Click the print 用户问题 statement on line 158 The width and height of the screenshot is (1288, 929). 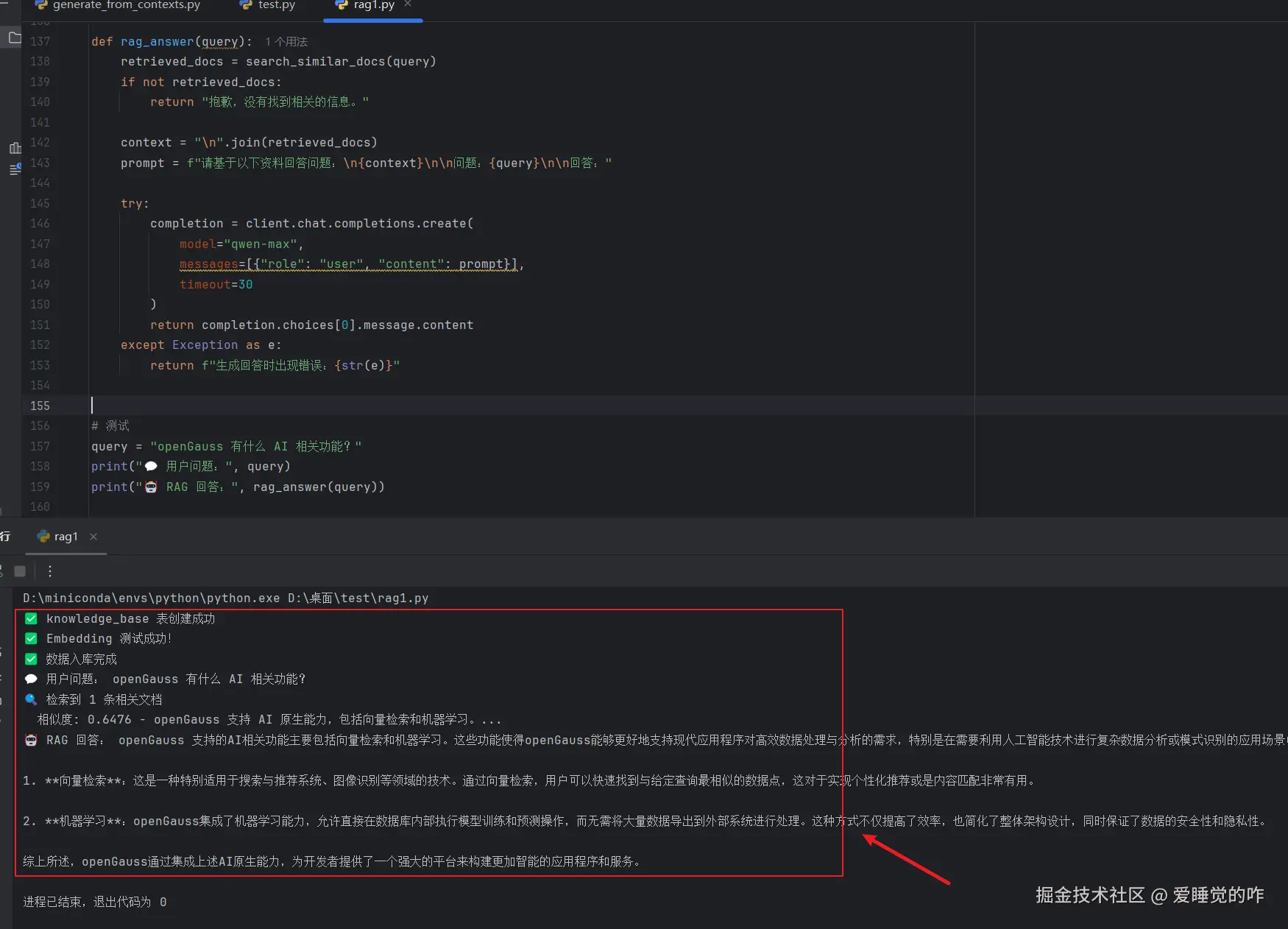coord(191,467)
